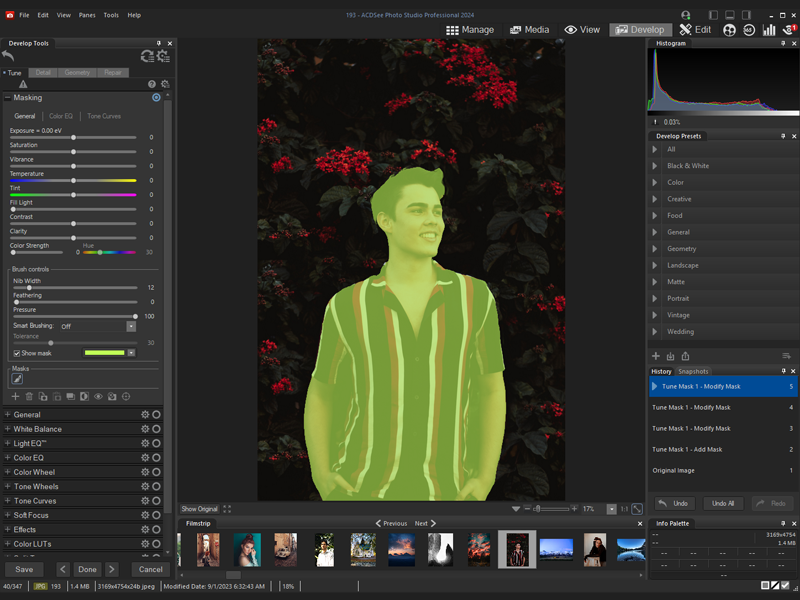Switch Smart Brushing from Off to another mode
The image size is (800, 600).
coord(129,326)
